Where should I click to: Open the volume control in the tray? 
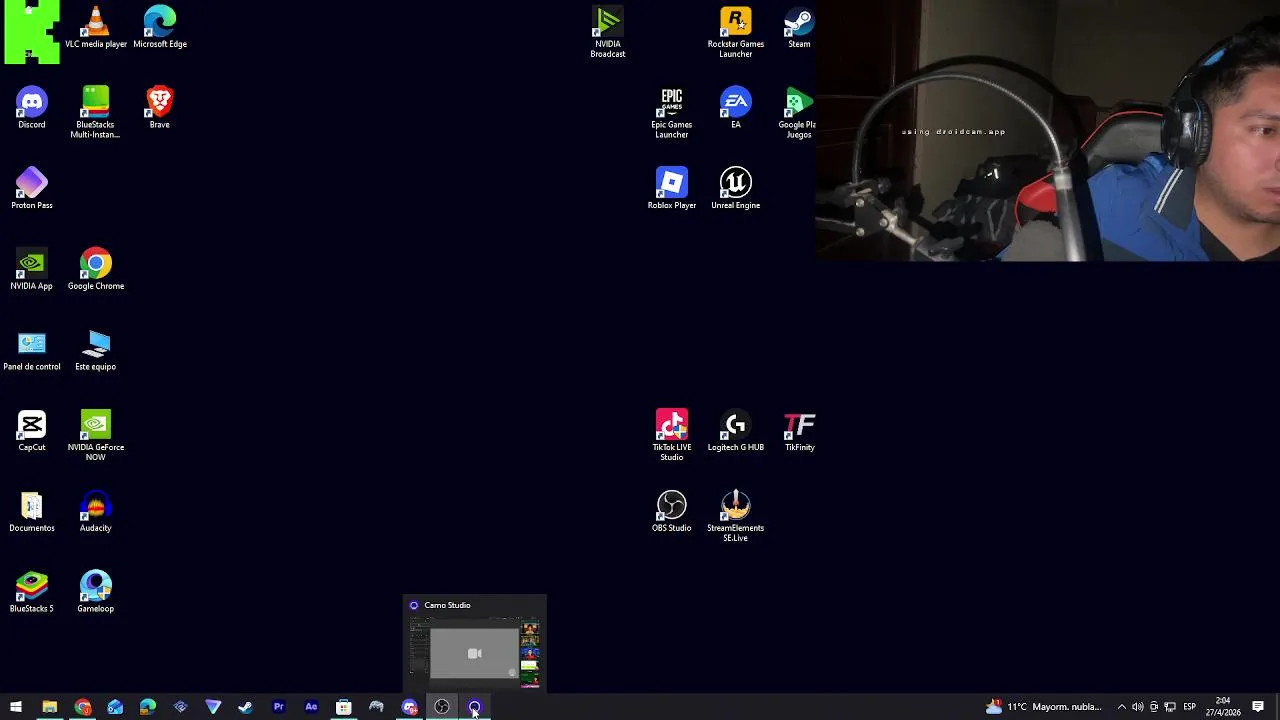pos(1137,707)
